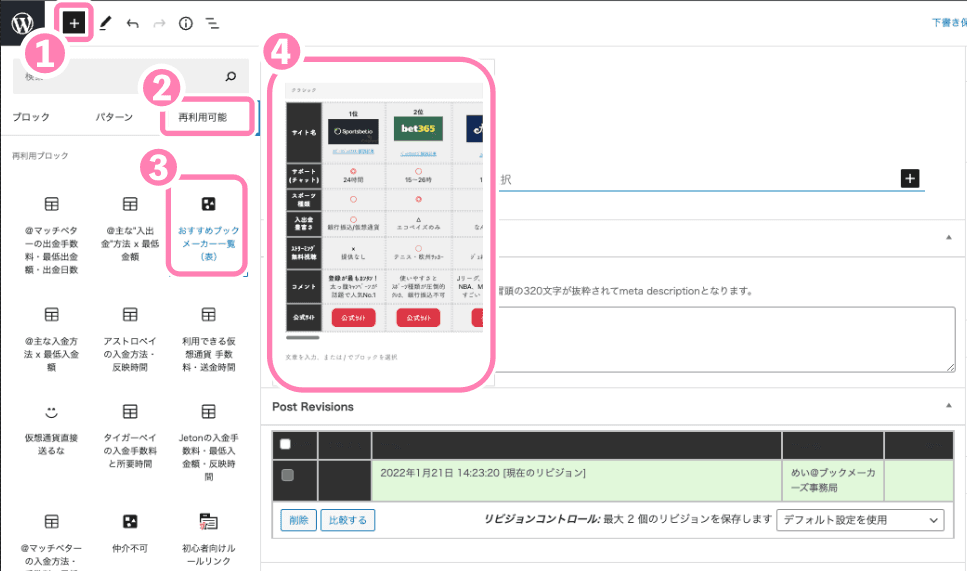Click the めい@ブックメーカーズ事務局 author cell
967x571 pixels.
point(833,480)
